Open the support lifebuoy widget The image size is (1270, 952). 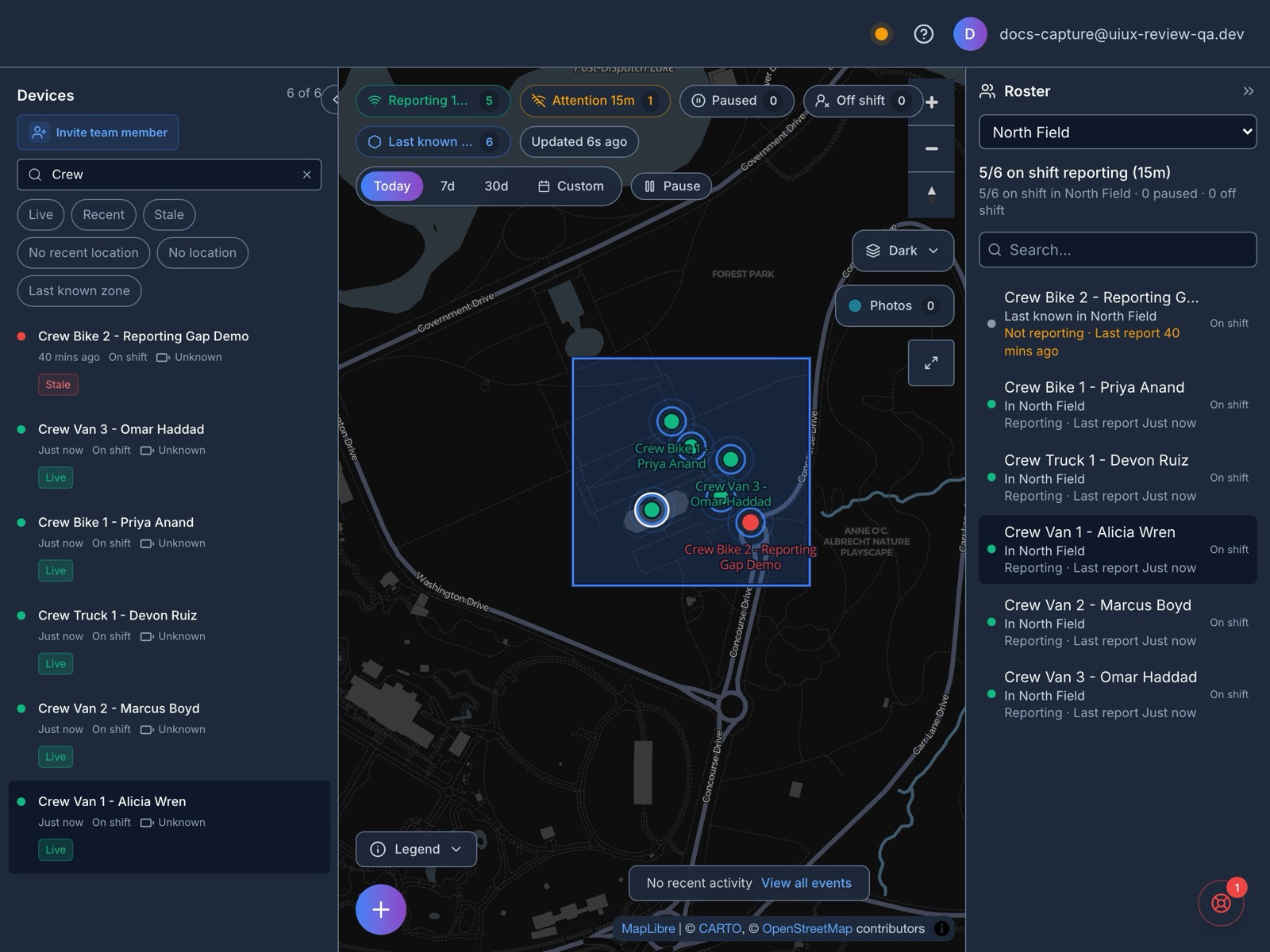point(1221,903)
